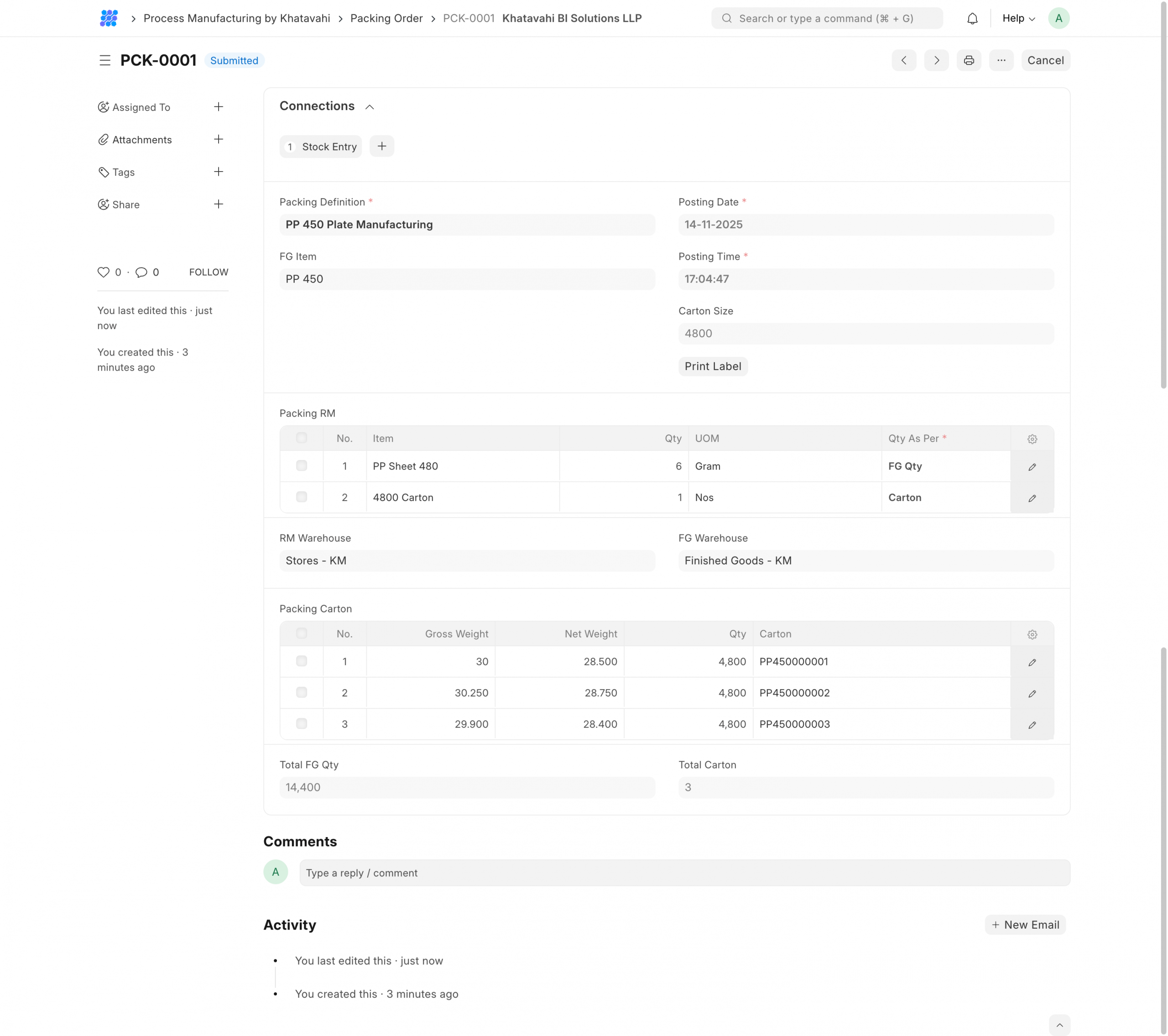
Task: Go to next document arrow
Action: [x=936, y=60]
